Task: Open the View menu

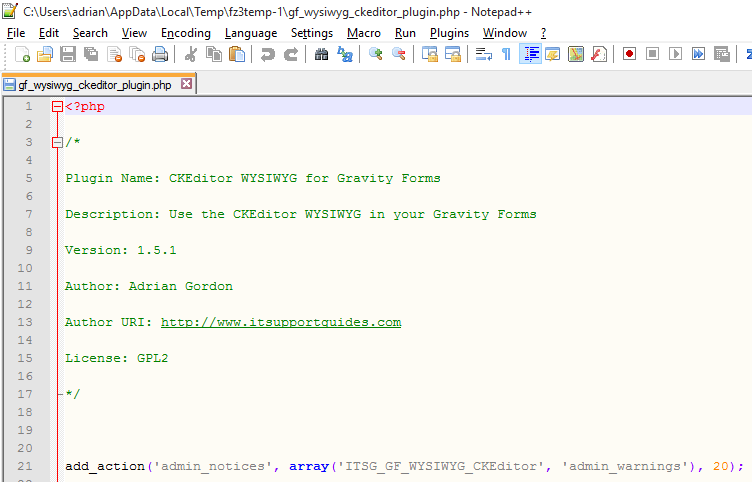Action: coord(134,33)
